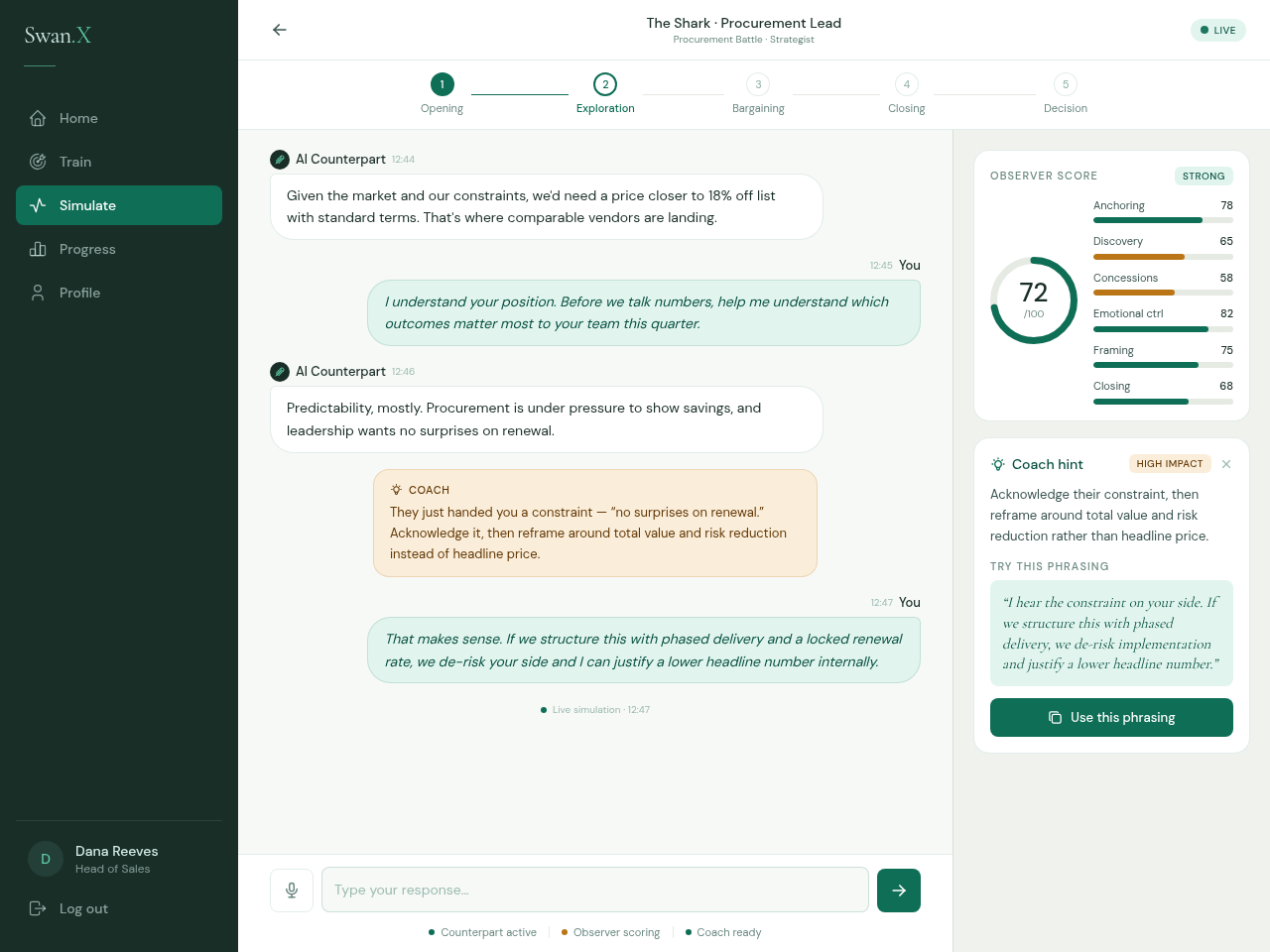Click Use this phrasing button

[1111, 717]
